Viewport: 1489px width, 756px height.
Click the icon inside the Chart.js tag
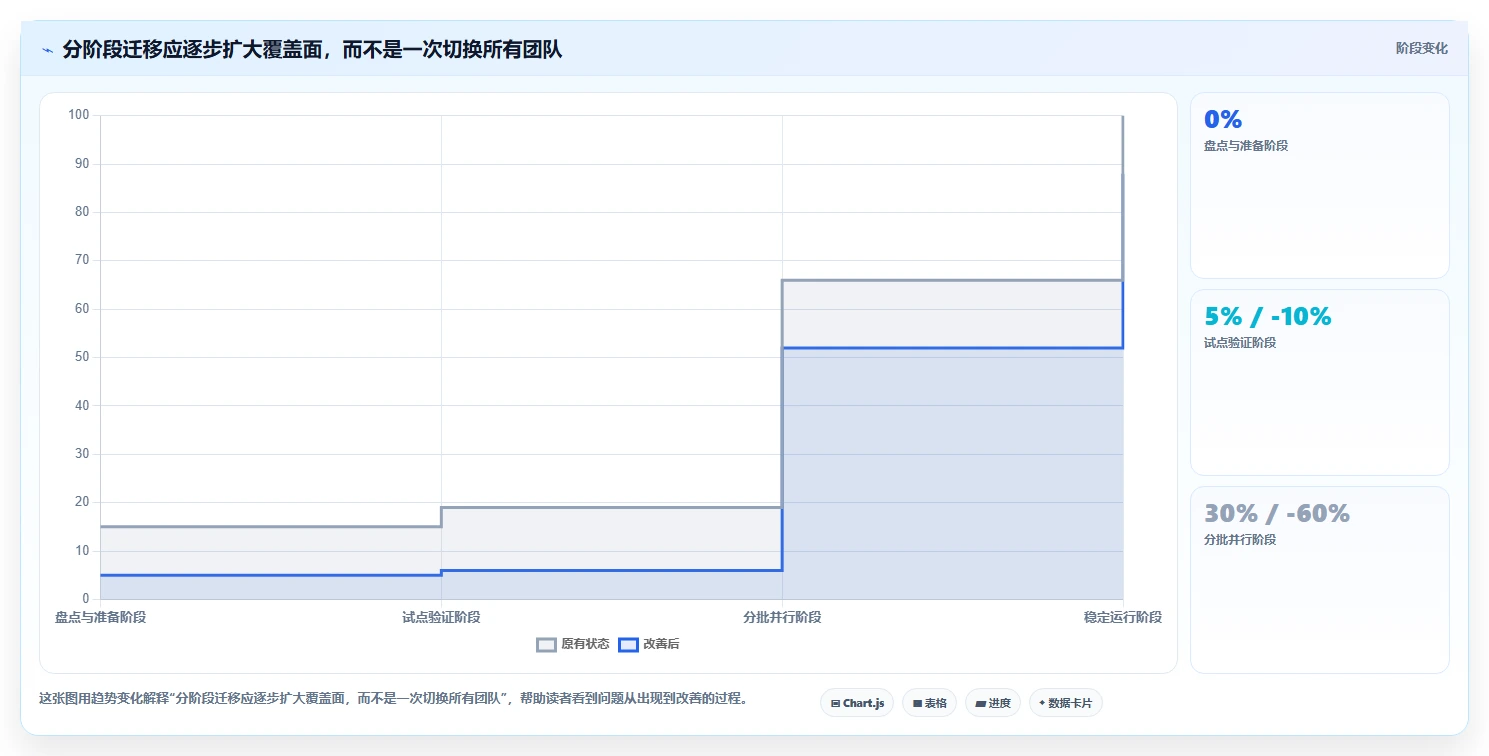[x=835, y=704]
